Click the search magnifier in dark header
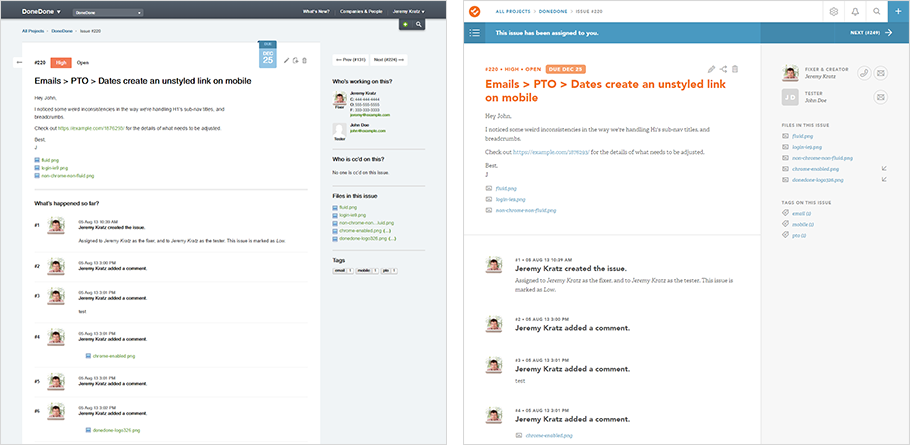 click(419, 23)
